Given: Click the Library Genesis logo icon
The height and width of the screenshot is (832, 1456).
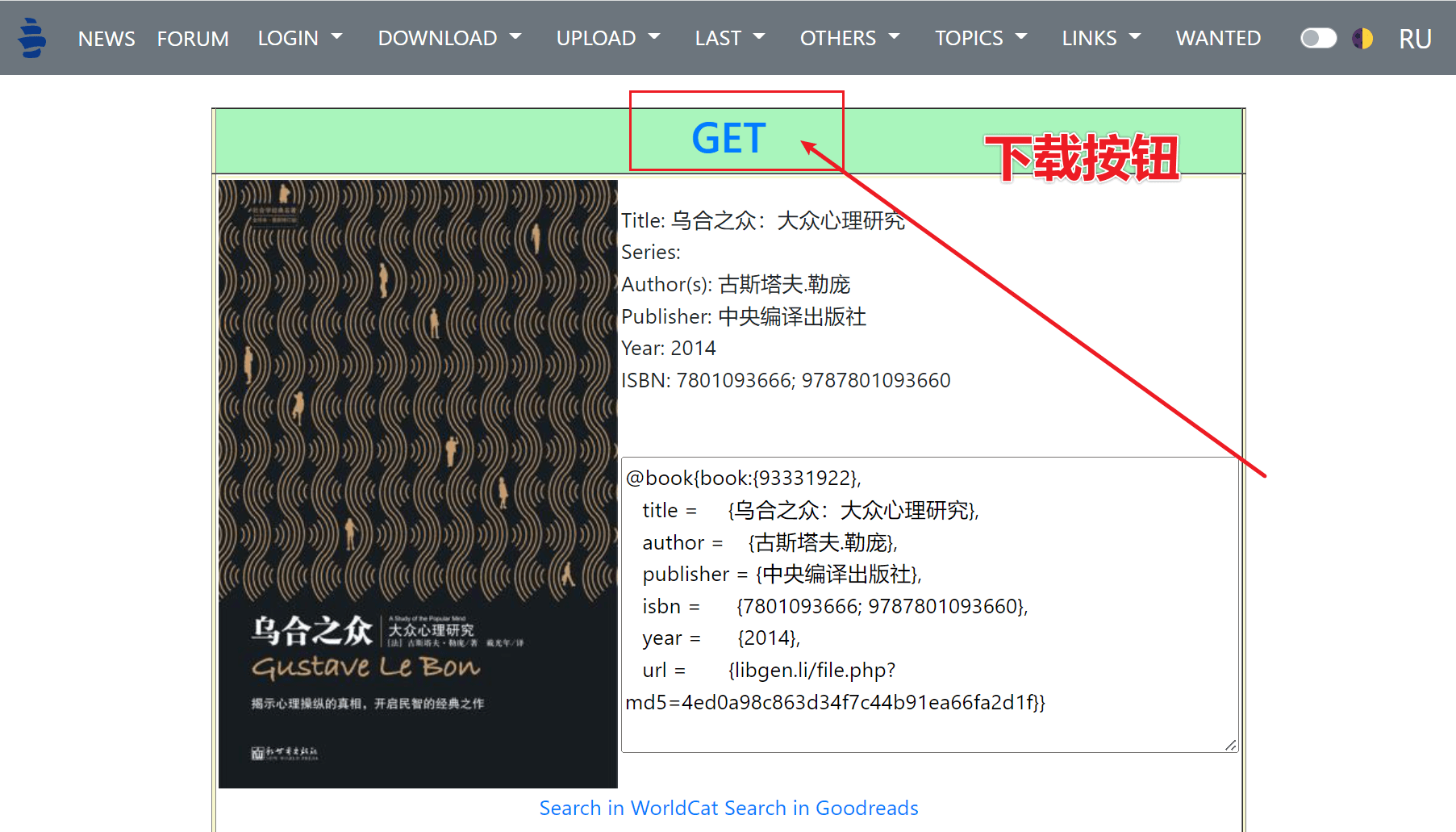Looking at the screenshot, I should click(x=32, y=38).
